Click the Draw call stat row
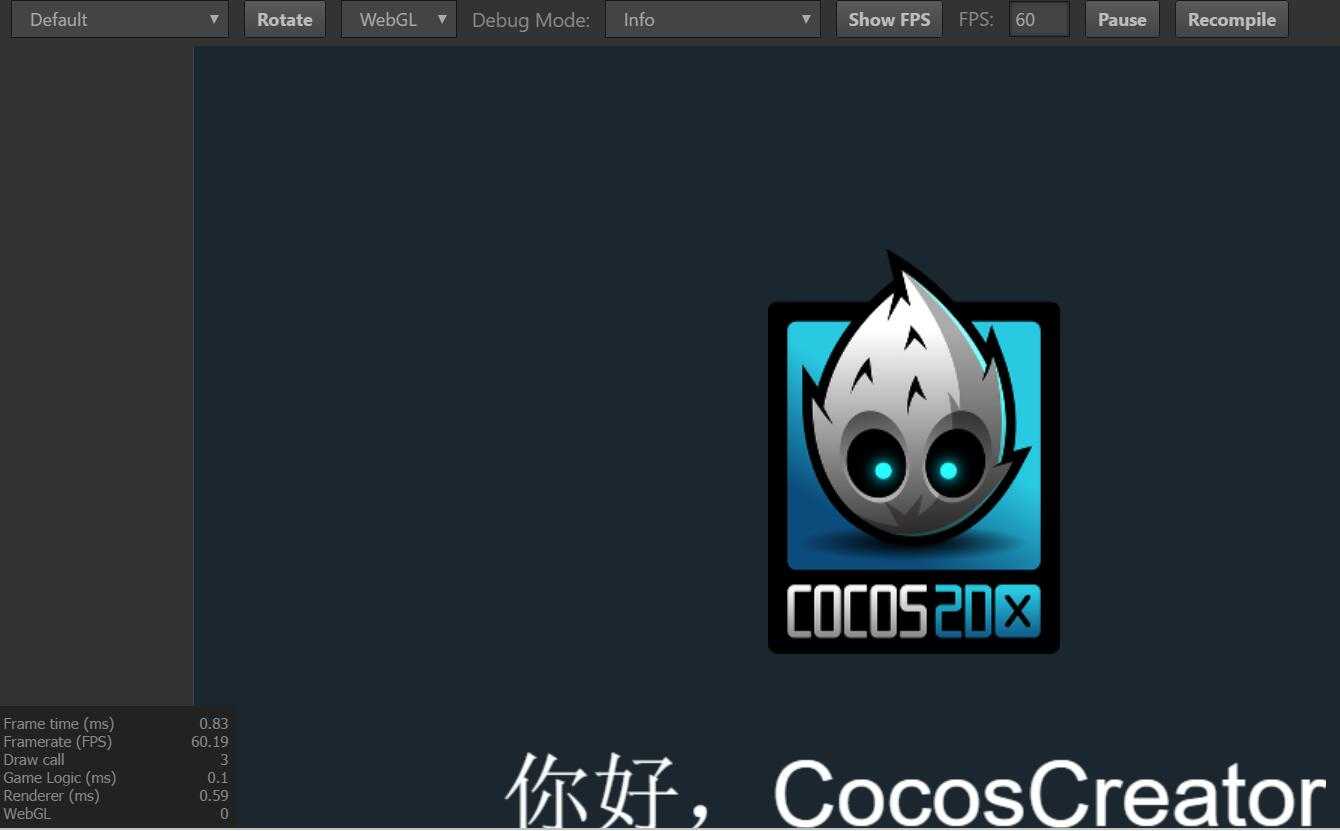 [x=116, y=759]
